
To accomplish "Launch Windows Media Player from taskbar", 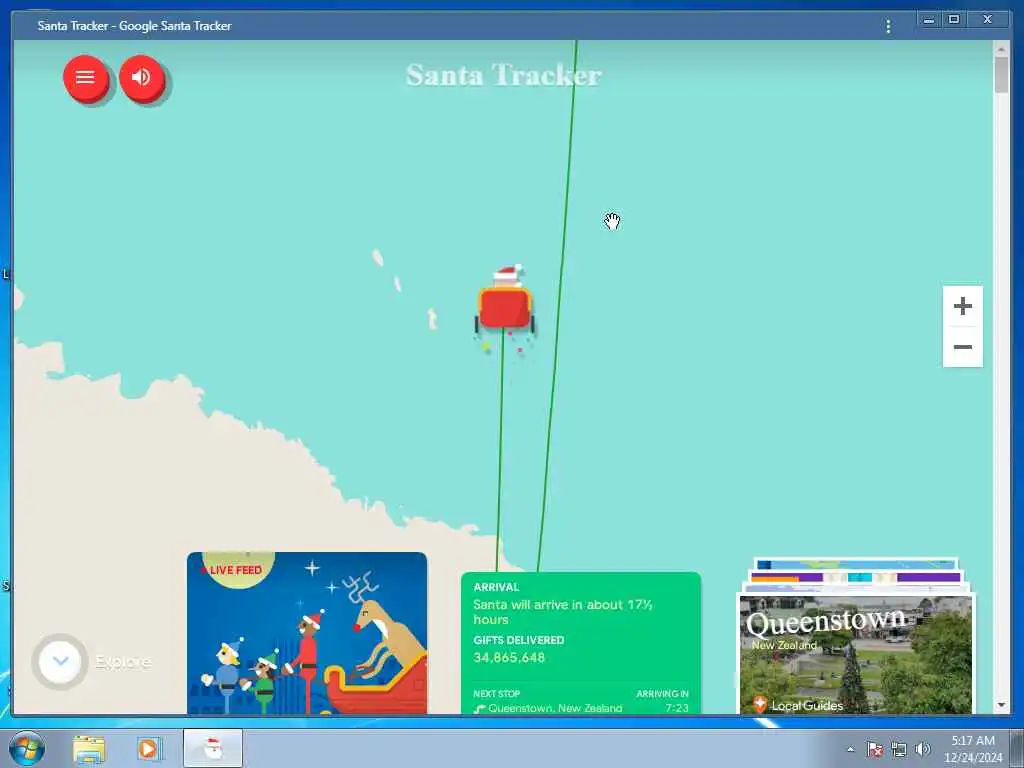I will 148,749.
